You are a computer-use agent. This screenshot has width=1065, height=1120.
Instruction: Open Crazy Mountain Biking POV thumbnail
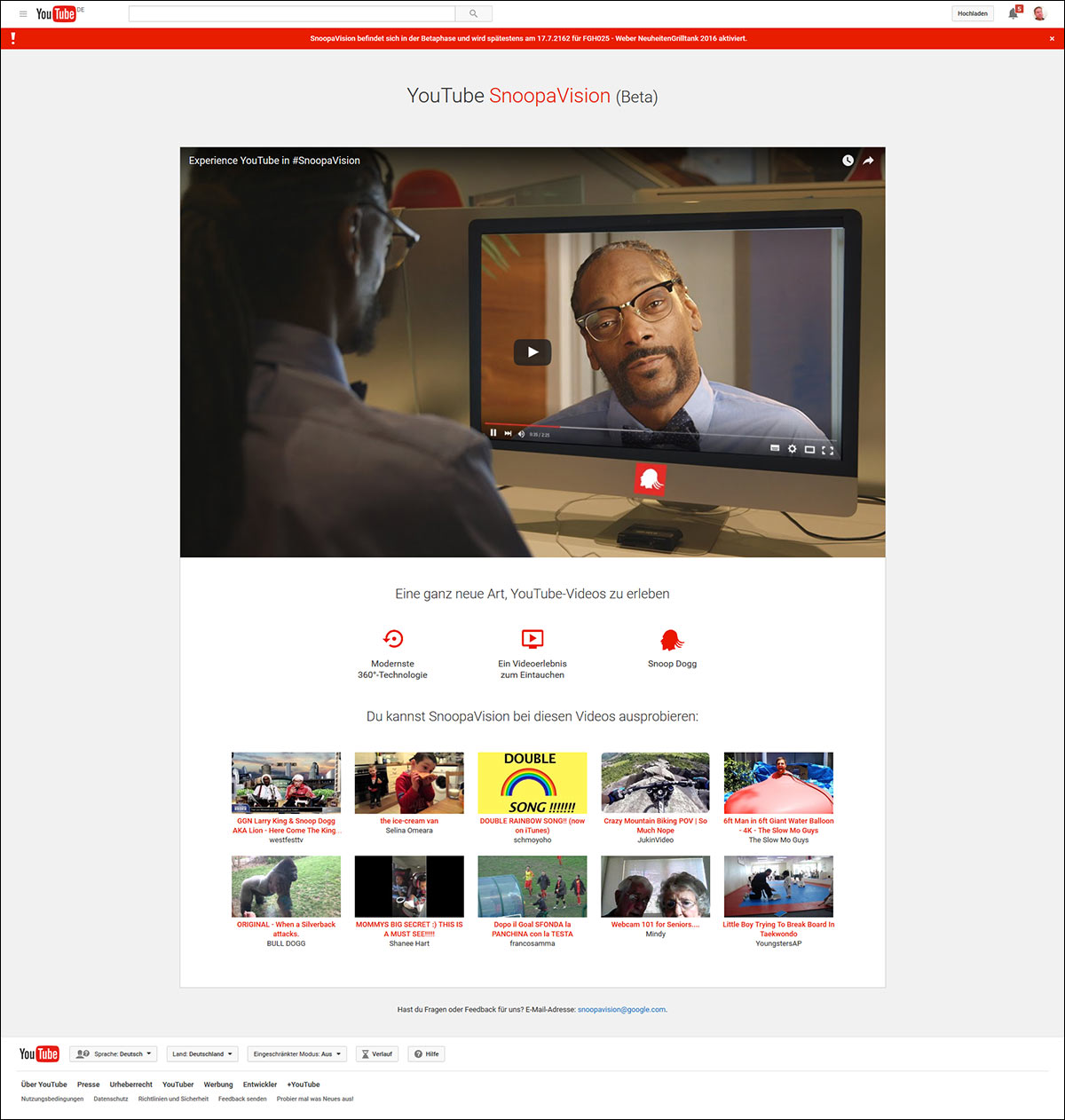tap(656, 783)
